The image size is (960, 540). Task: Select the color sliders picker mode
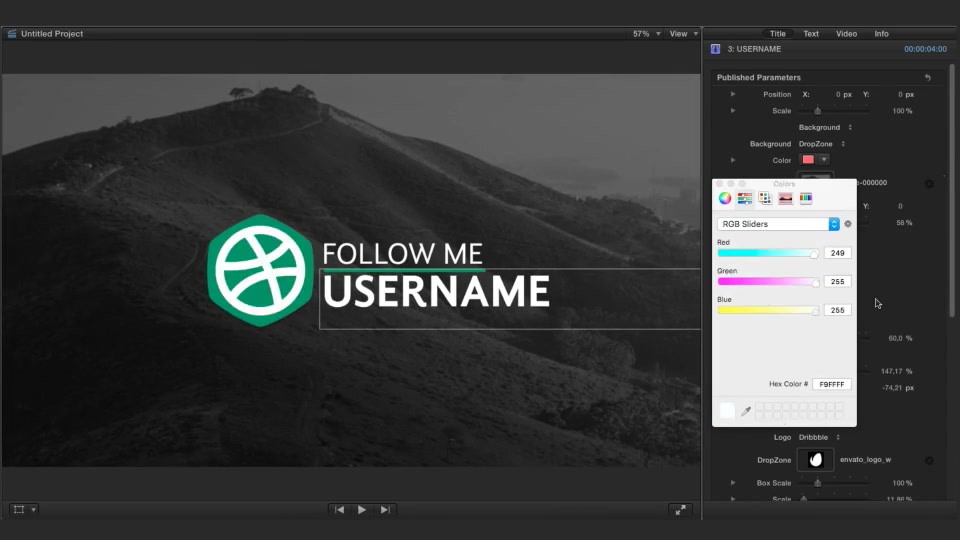[744, 198]
